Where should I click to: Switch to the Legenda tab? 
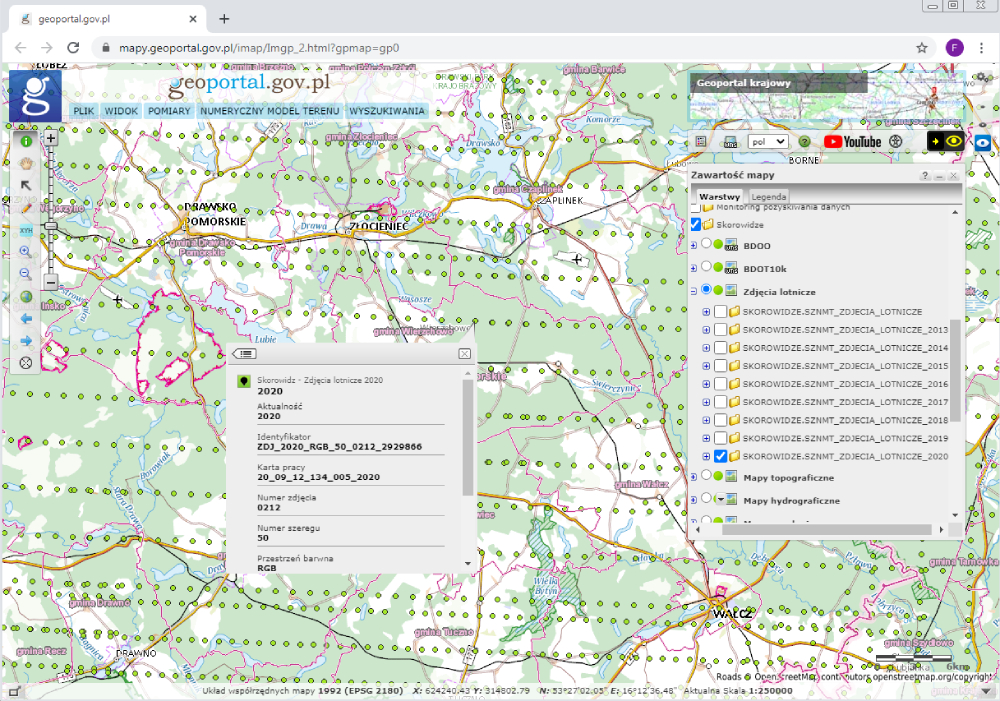[768, 196]
